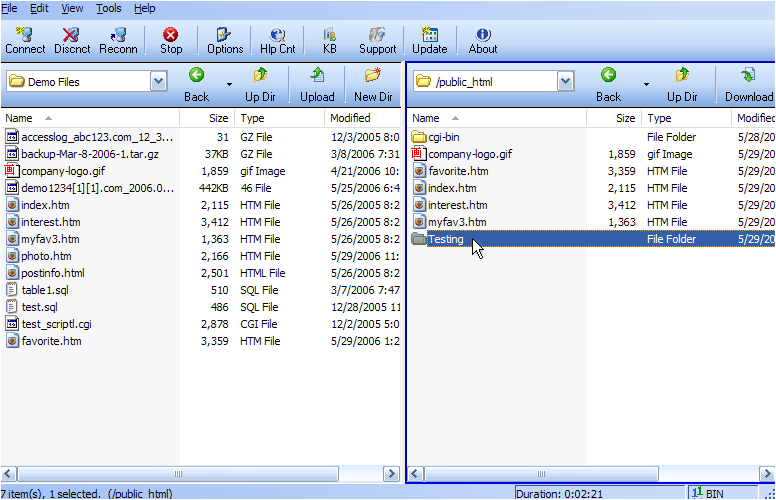Sort remote files by Type column
This screenshot has width=776, height=500.
(686, 118)
